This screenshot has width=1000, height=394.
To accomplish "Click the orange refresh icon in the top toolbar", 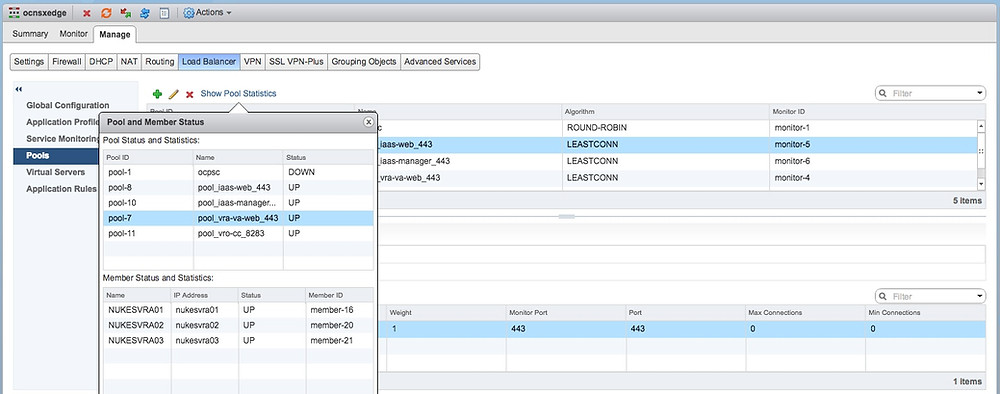I will click(x=106, y=13).
